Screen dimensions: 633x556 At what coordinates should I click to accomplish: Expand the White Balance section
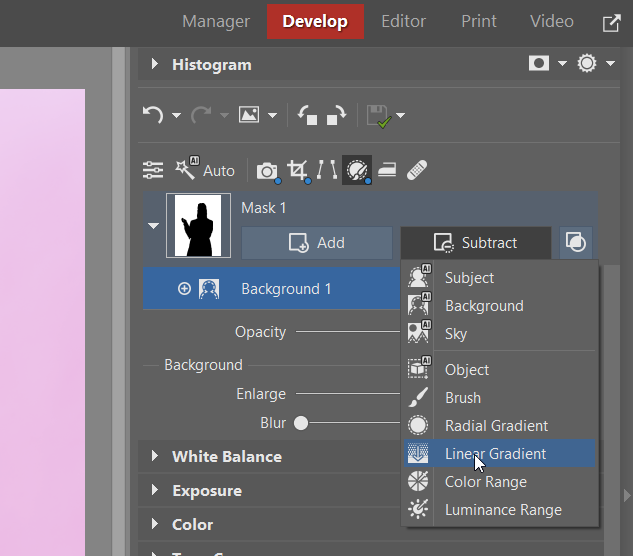pos(155,456)
